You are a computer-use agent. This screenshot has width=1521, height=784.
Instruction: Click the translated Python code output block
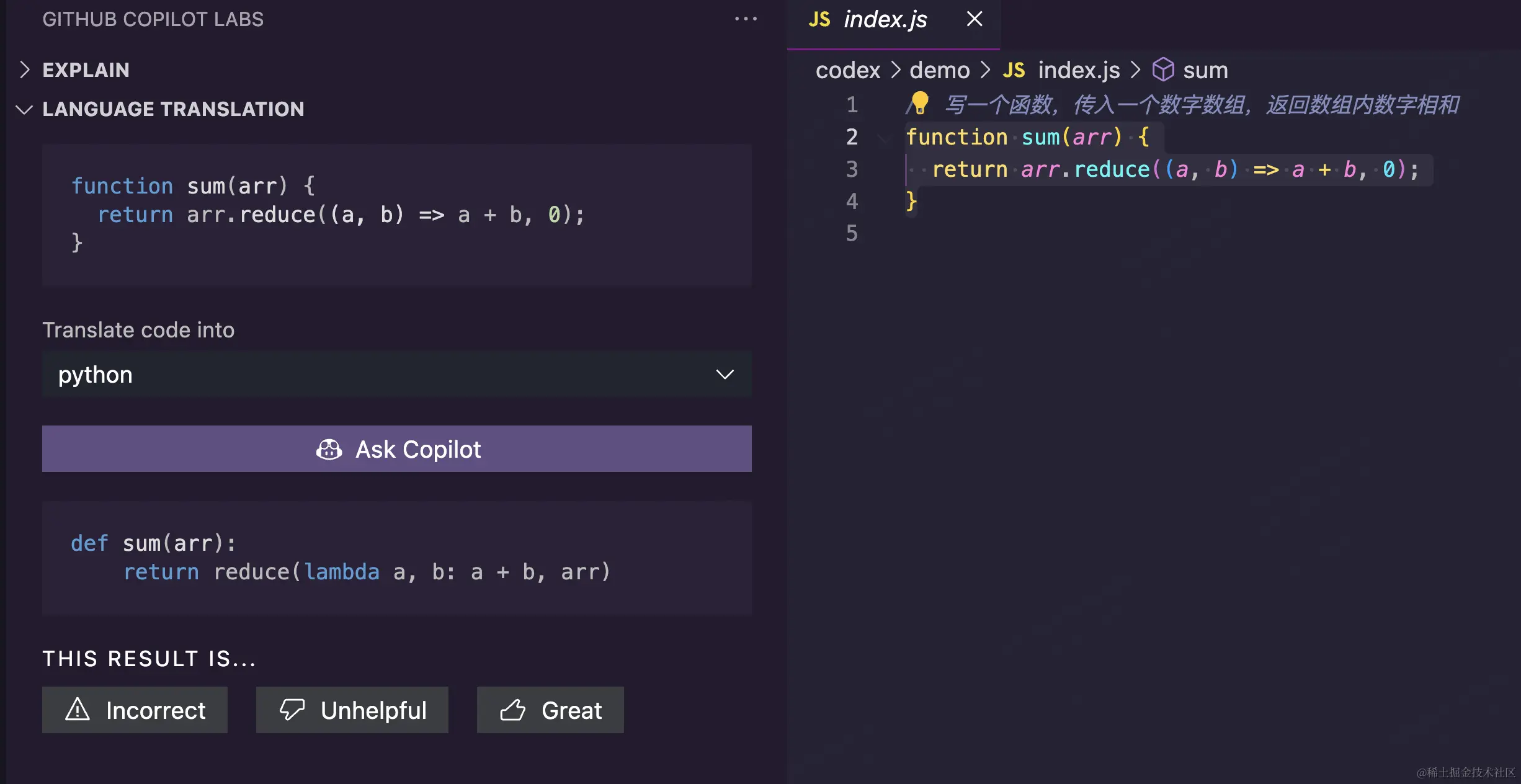tap(397, 558)
